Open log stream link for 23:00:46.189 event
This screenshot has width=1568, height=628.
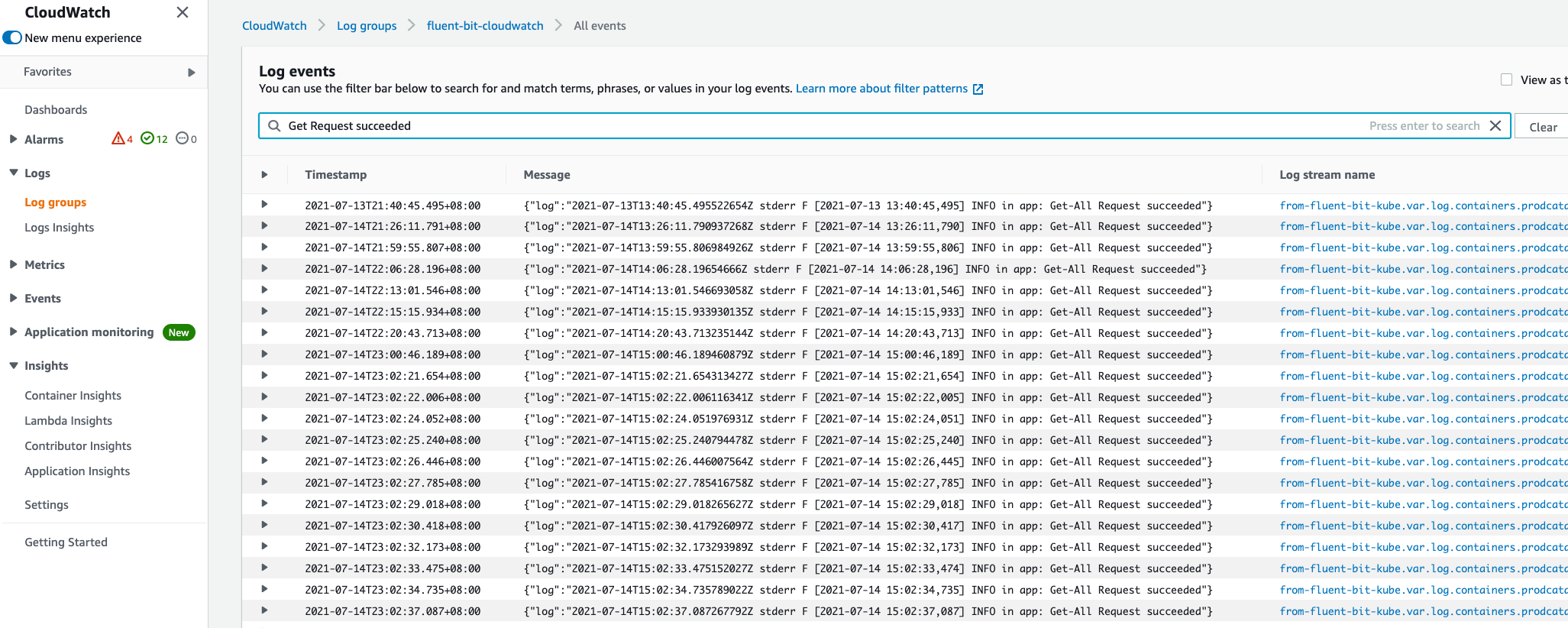[1424, 355]
